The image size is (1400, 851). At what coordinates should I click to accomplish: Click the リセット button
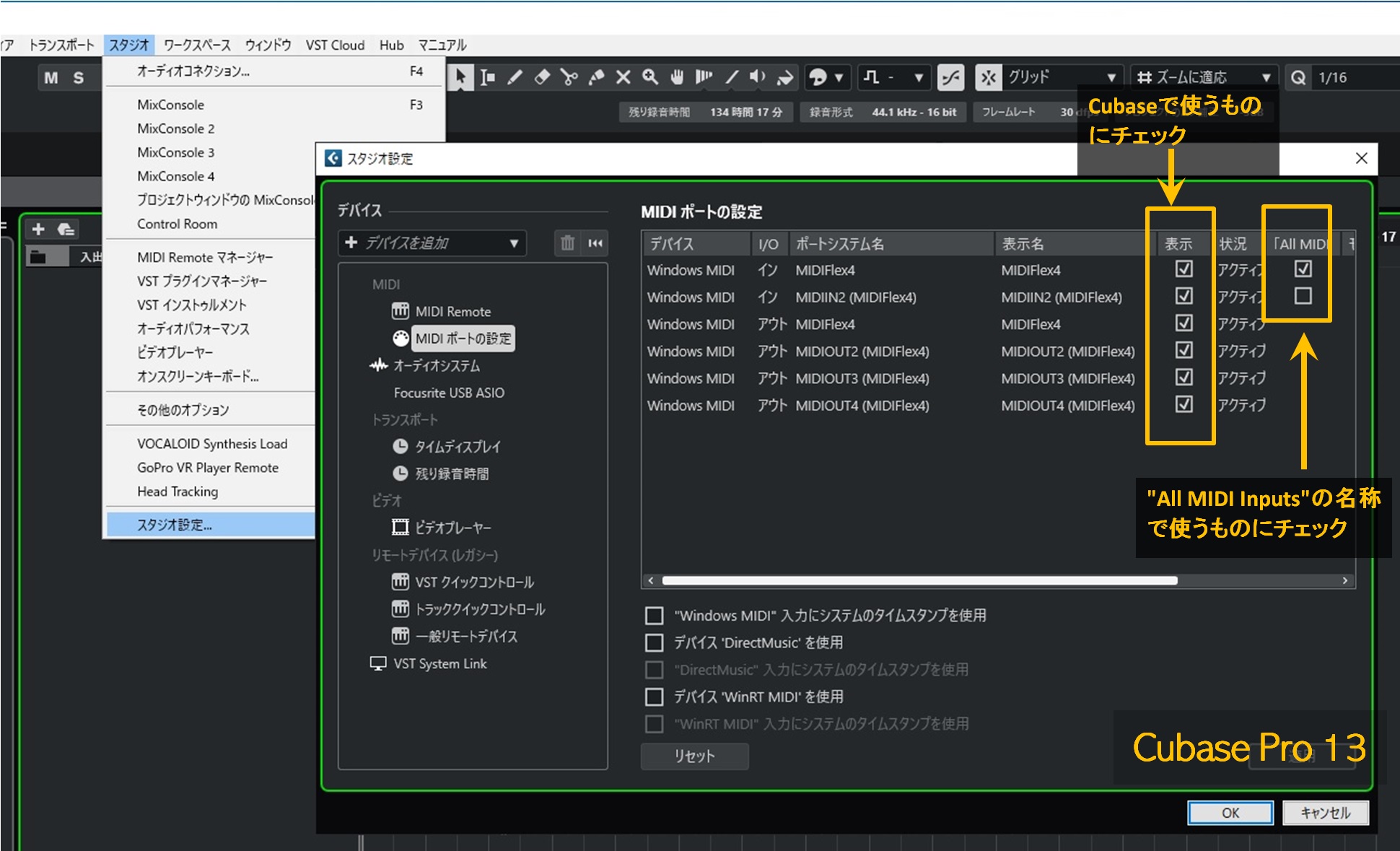pyautogui.click(x=694, y=756)
